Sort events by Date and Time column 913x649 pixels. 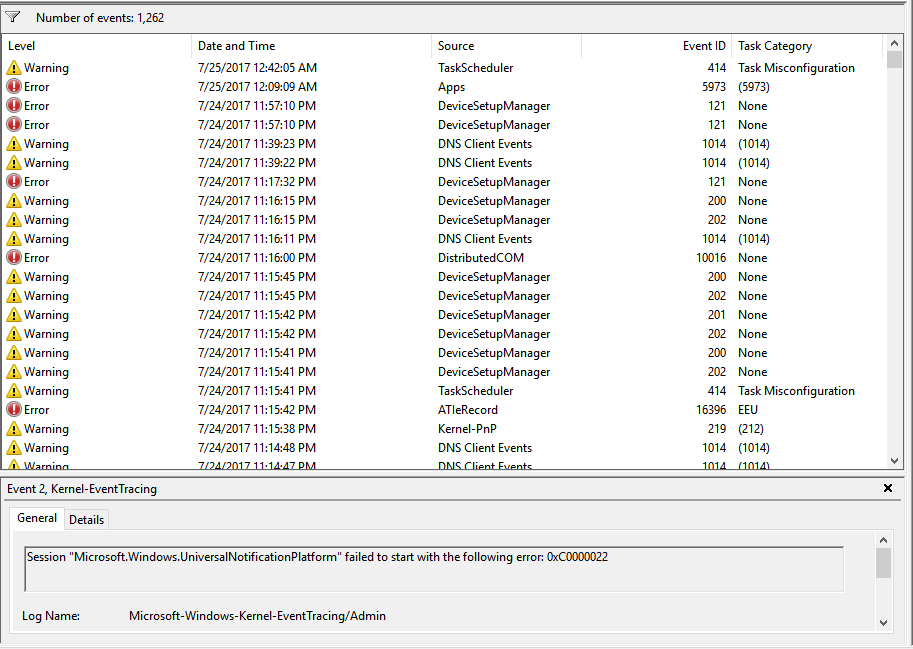pos(311,46)
